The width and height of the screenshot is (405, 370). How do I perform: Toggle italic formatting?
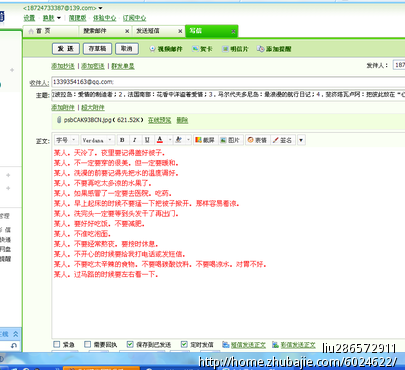click(134, 140)
